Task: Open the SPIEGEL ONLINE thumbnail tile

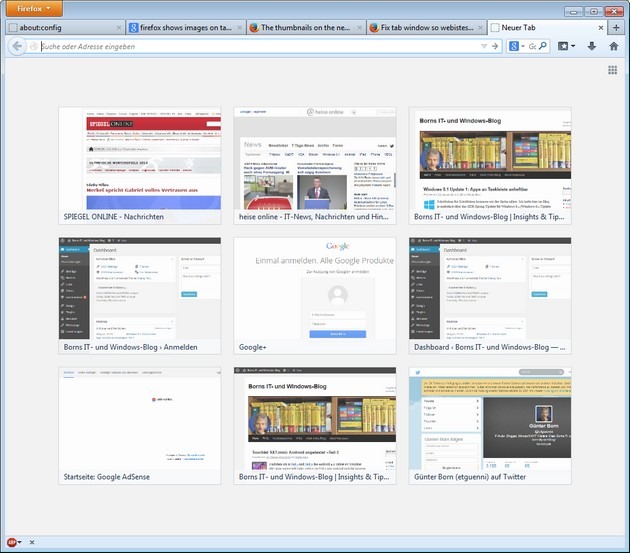Action: (140, 165)
